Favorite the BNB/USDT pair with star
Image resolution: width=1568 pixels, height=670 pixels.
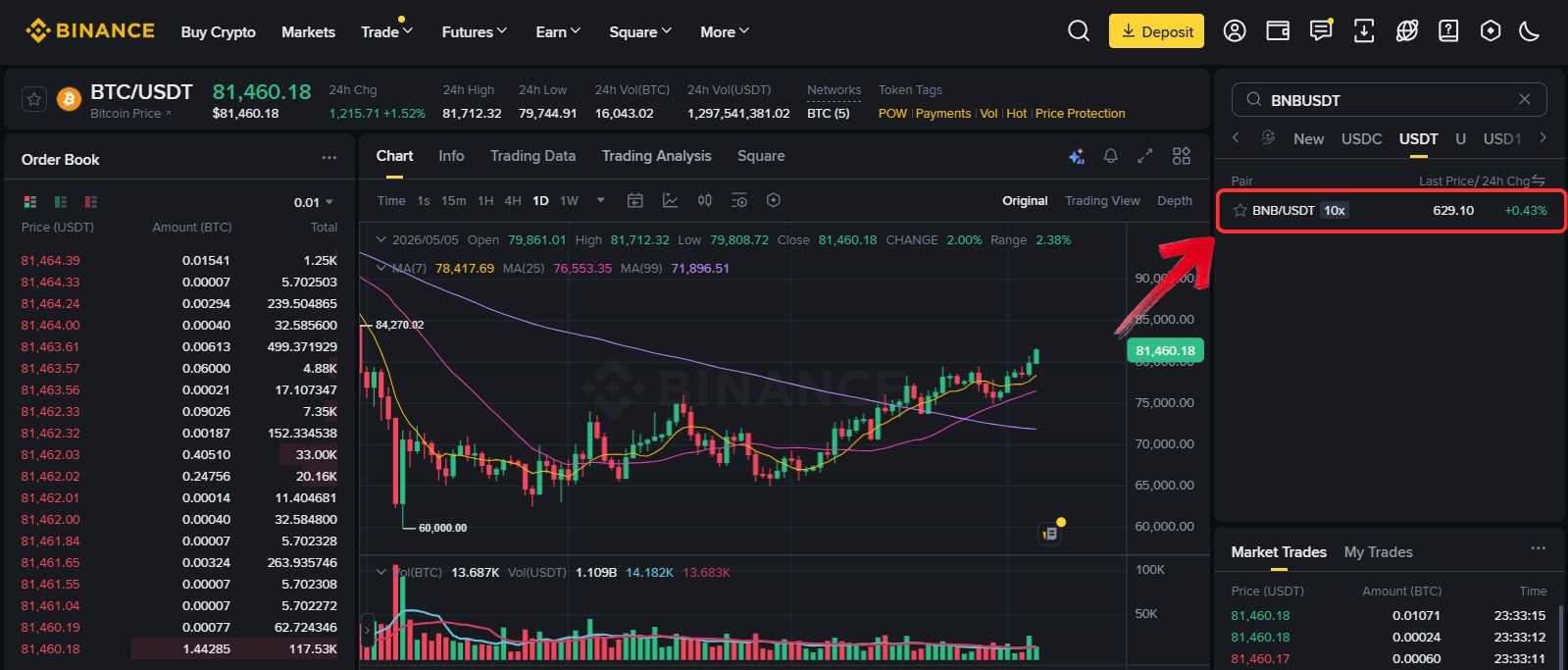[1240, 210]
